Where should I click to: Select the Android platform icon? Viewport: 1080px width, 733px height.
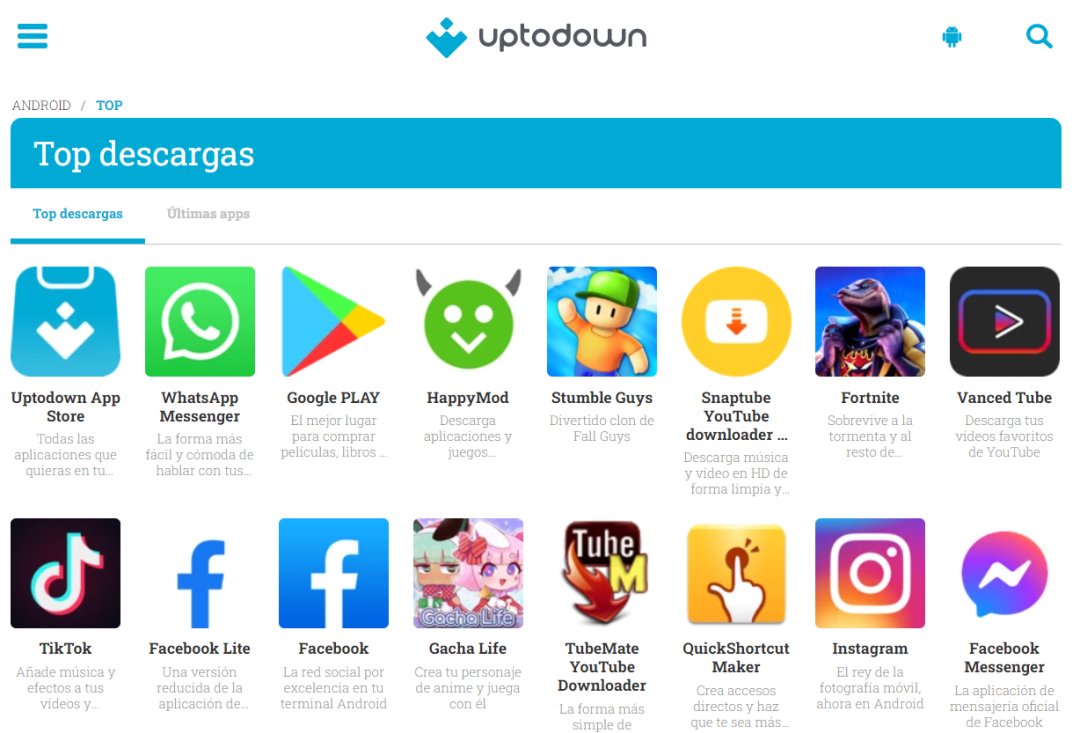(952, 37)
